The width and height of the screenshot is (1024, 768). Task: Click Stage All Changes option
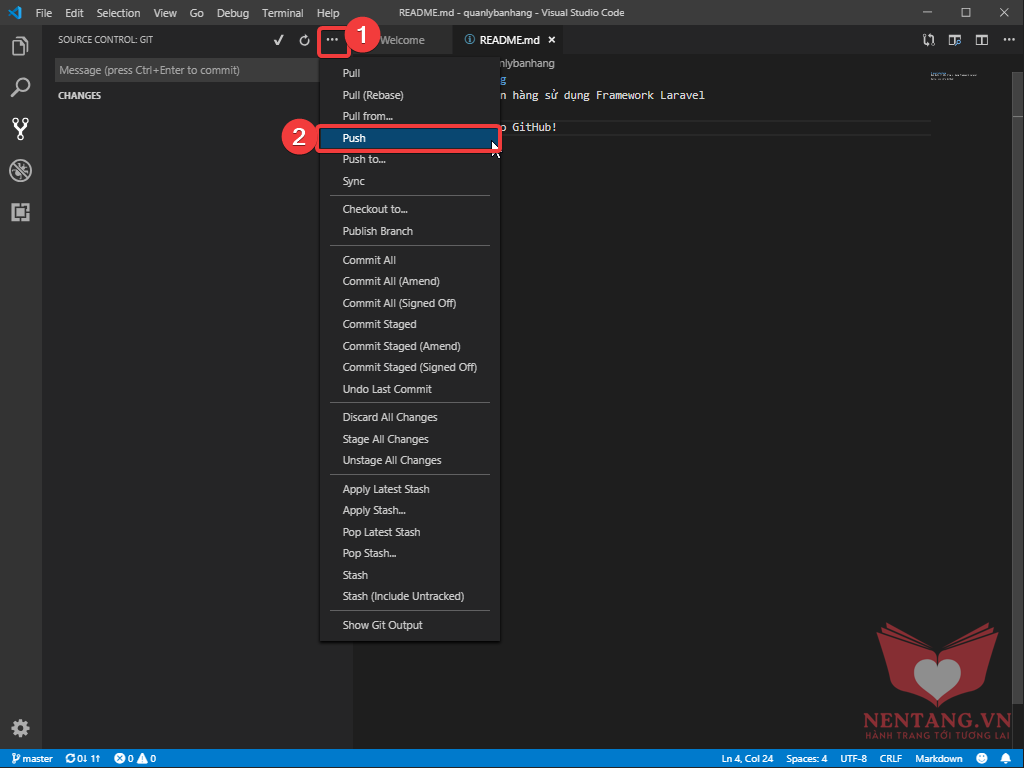[385, 439]
